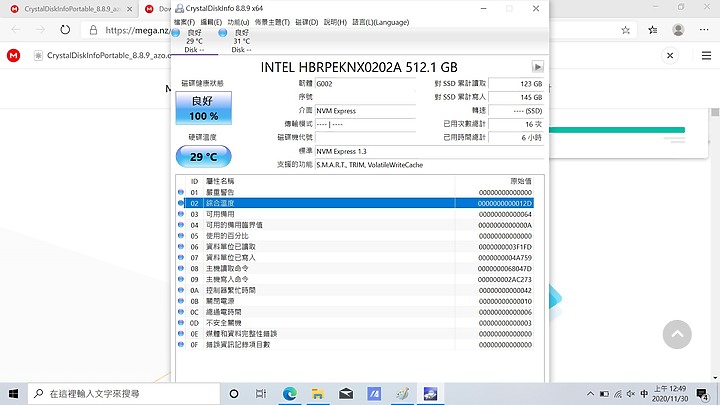This screenshot has height=405, width=720.
Task: Dismiss the MEGA file bar with X
Action: (x=670, y=56)
